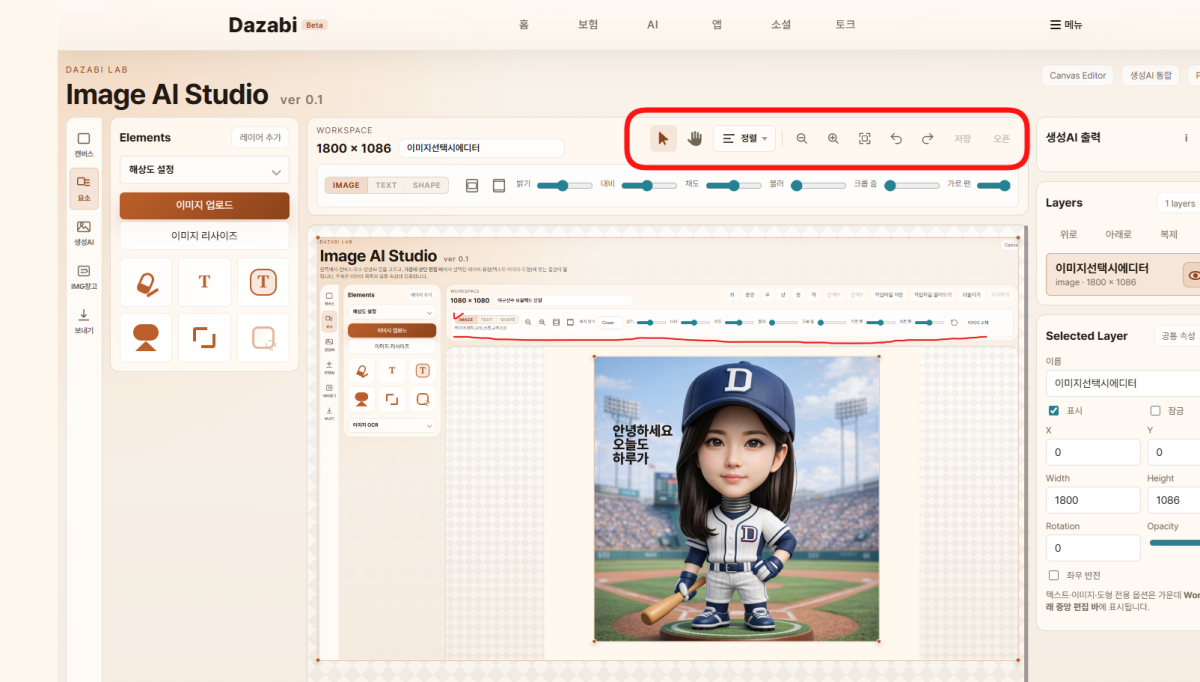The width and height of the screenshot is (1200, 682).
Task: Open the 정렬 alignment dropdown
Action: point(745,139)
